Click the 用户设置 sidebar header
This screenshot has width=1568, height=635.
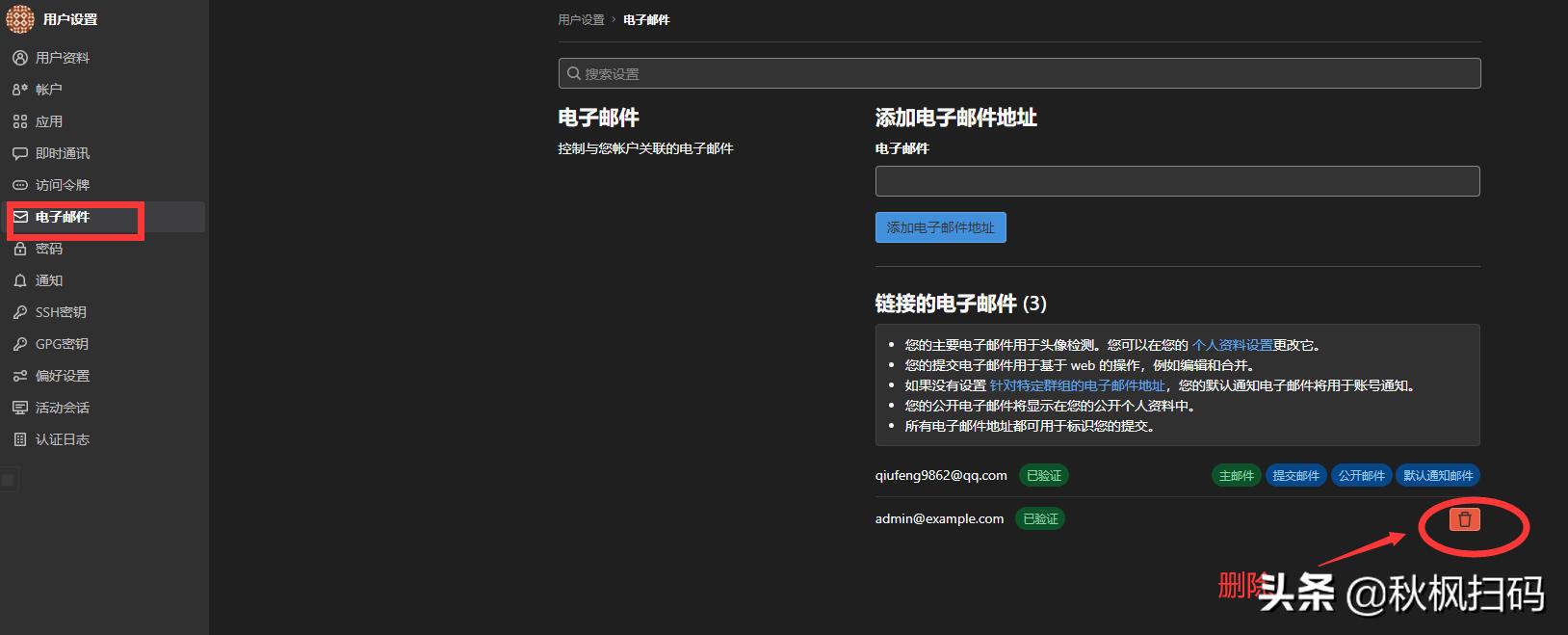70,19
